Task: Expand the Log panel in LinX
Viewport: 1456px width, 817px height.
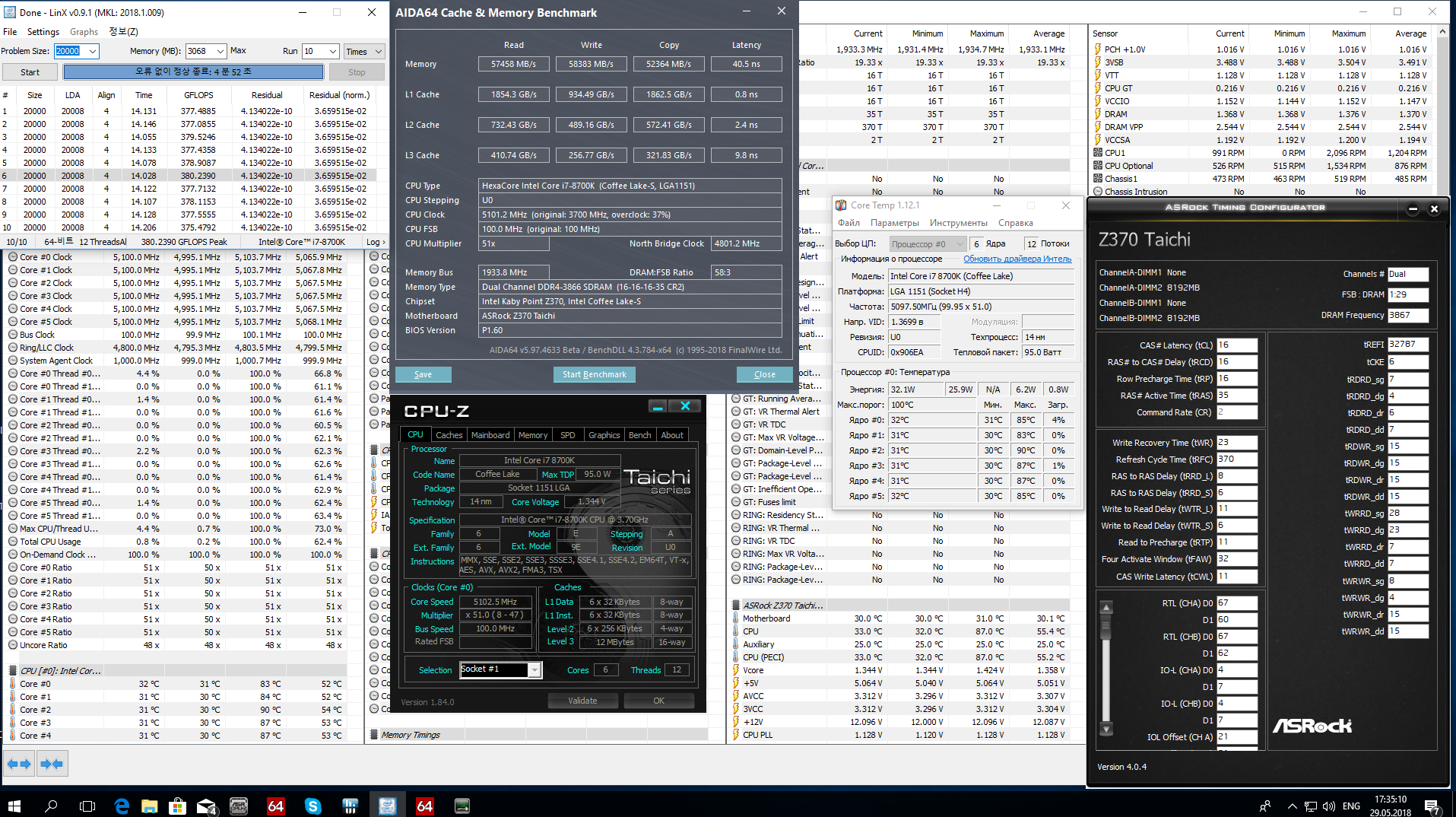Action: coord(376,242)
